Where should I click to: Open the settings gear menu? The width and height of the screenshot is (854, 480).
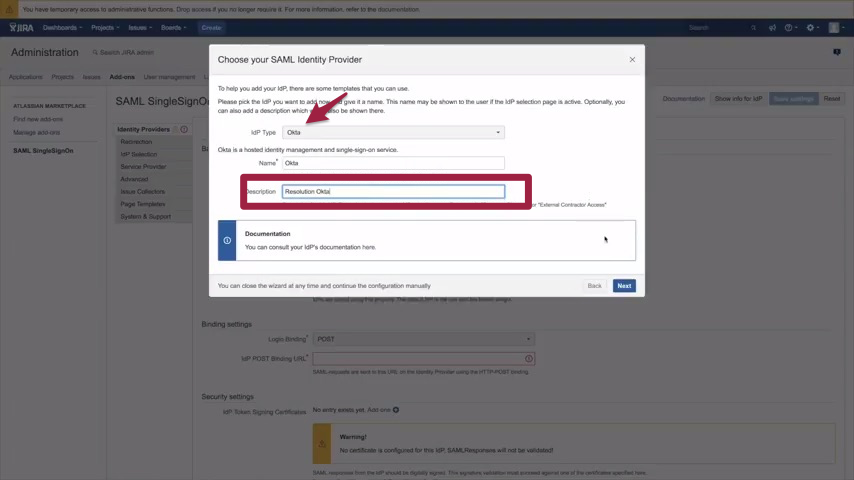tap(813, 28)
